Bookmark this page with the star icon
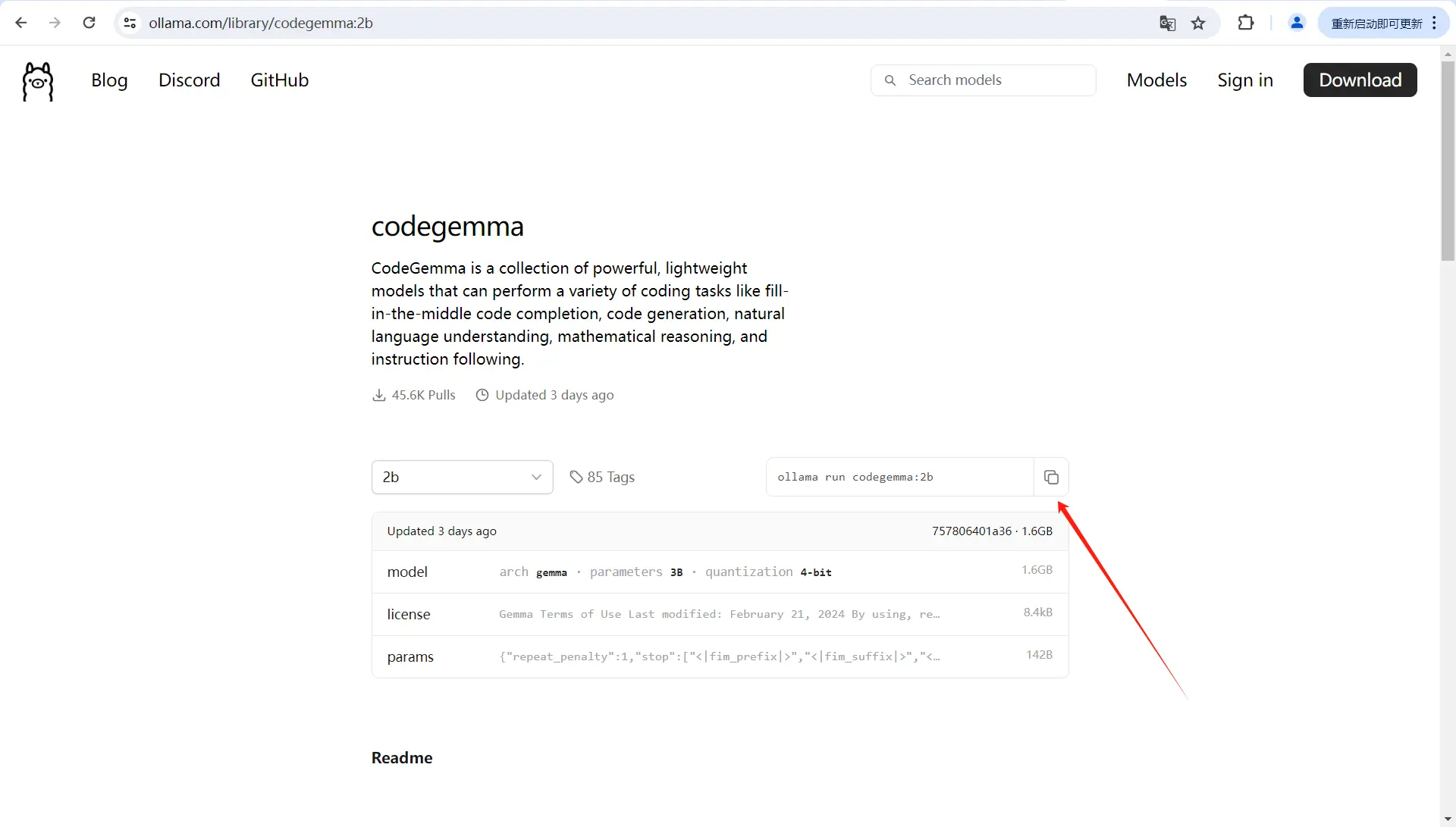Screen dimensions: 1456x827 coord(1198,23)
